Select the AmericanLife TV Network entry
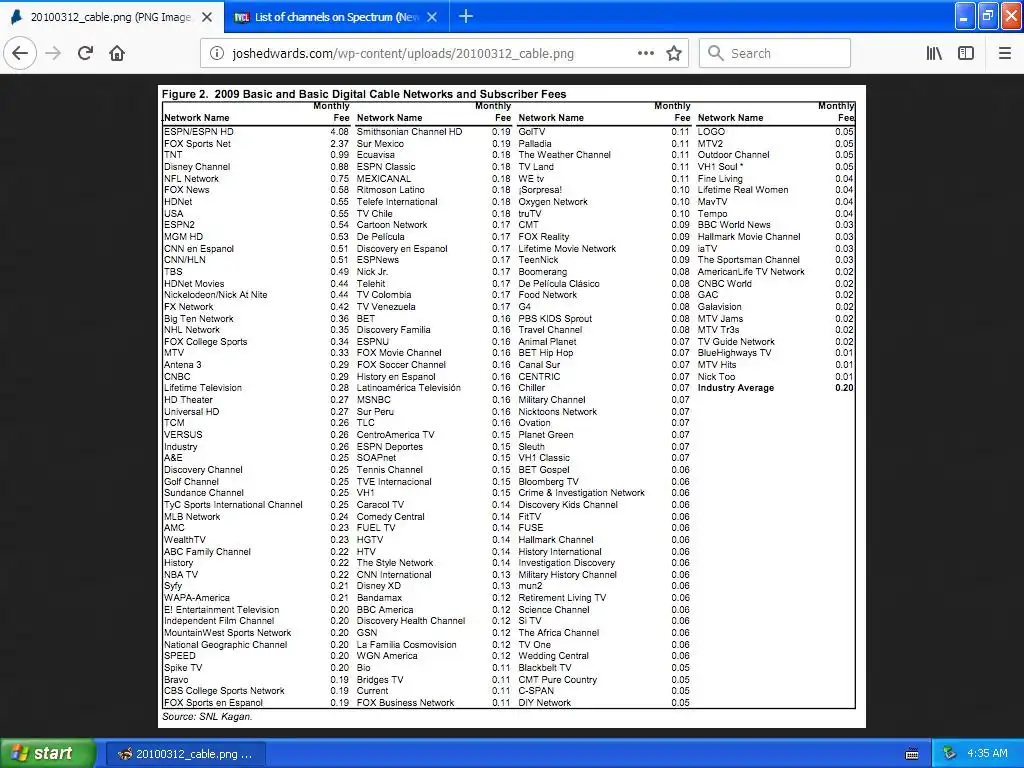The image size is (1024, 768). pyautogui.click(x=751, y=272)
